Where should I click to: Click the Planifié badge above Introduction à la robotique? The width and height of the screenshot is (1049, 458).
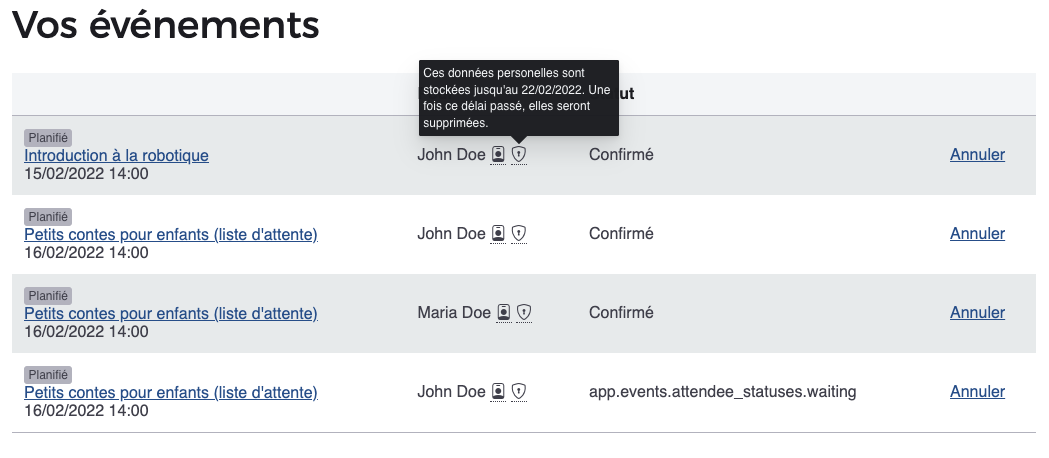48,137
